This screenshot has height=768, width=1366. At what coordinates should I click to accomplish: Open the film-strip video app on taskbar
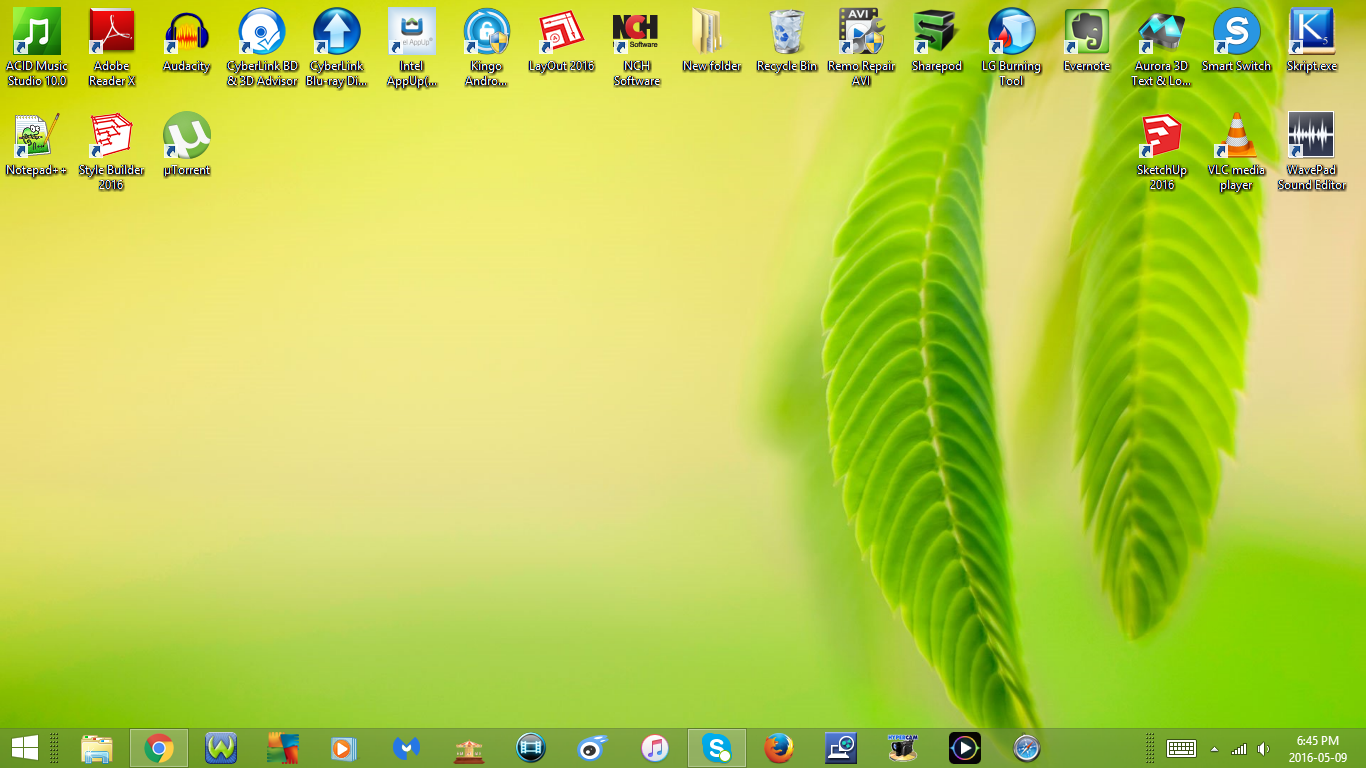(531, 748)
